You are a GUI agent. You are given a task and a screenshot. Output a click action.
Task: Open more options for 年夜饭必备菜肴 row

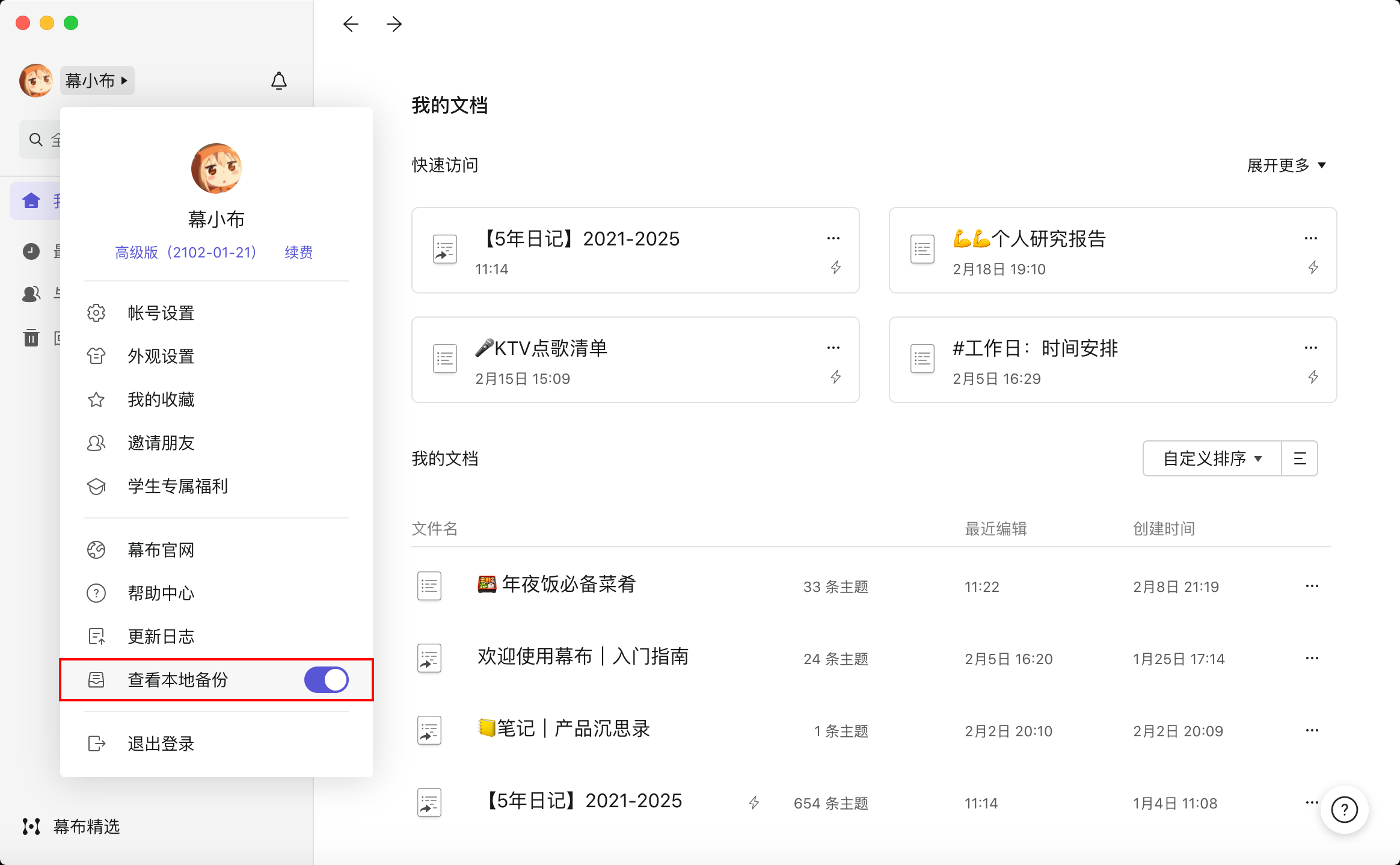coord(1312,586)
